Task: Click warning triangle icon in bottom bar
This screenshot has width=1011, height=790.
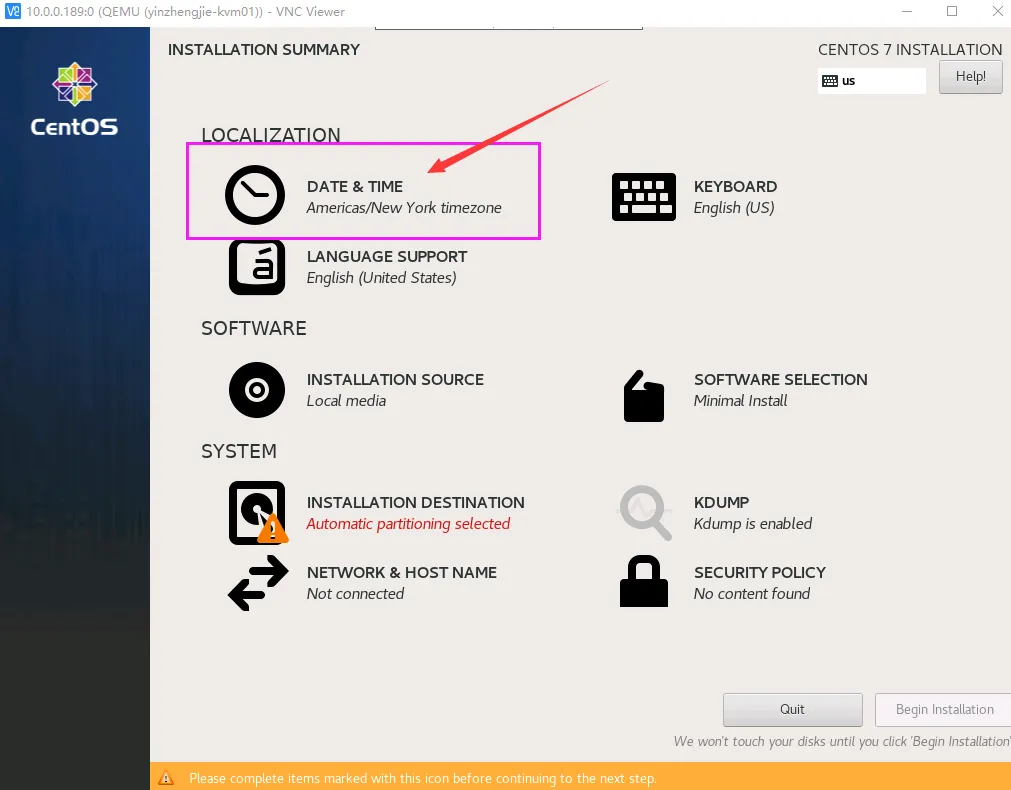Action: coord(166,778)
